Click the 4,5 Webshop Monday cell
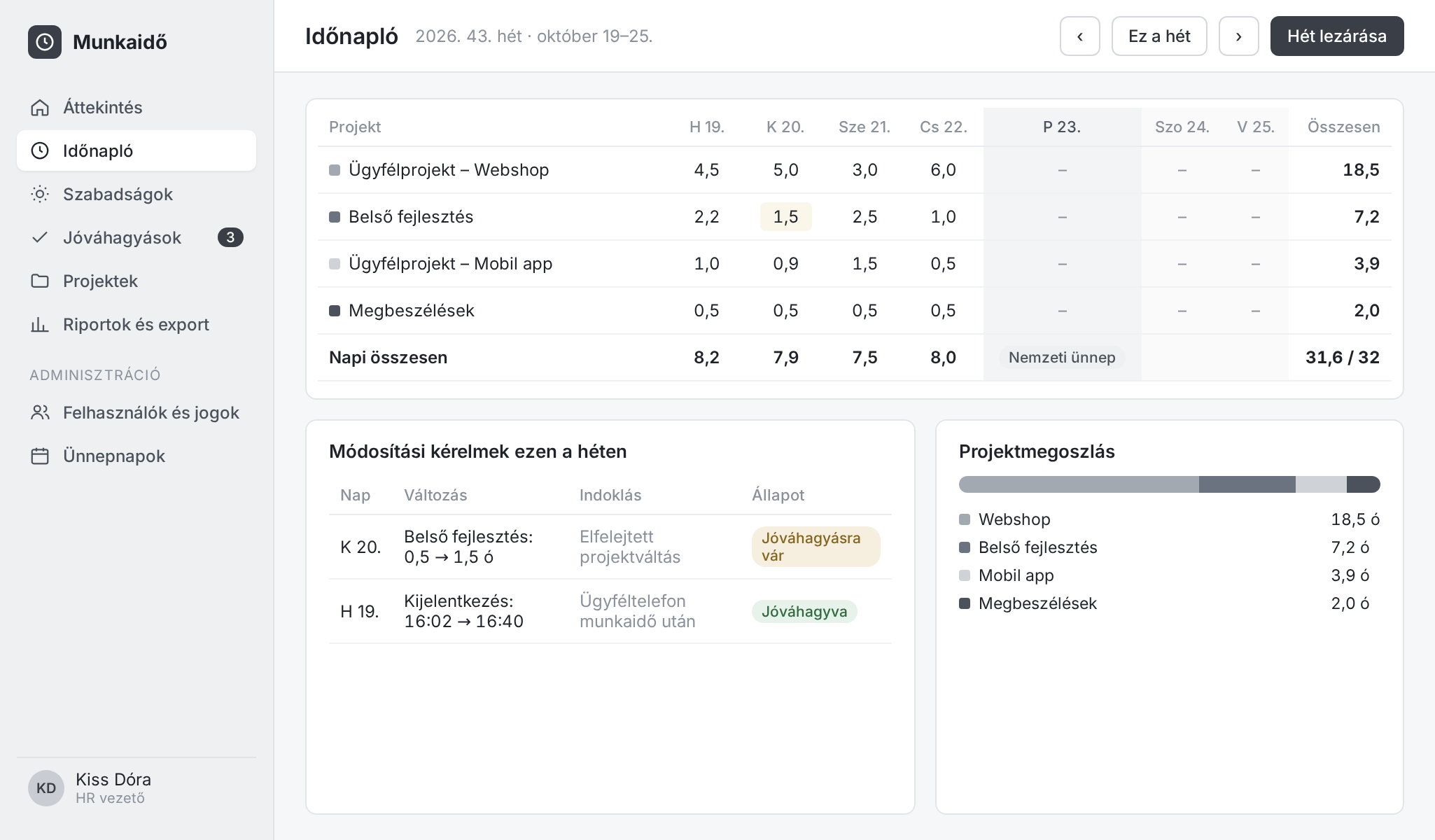The height and width of the screenshot is (840, 1435). (x=706, y=170)
